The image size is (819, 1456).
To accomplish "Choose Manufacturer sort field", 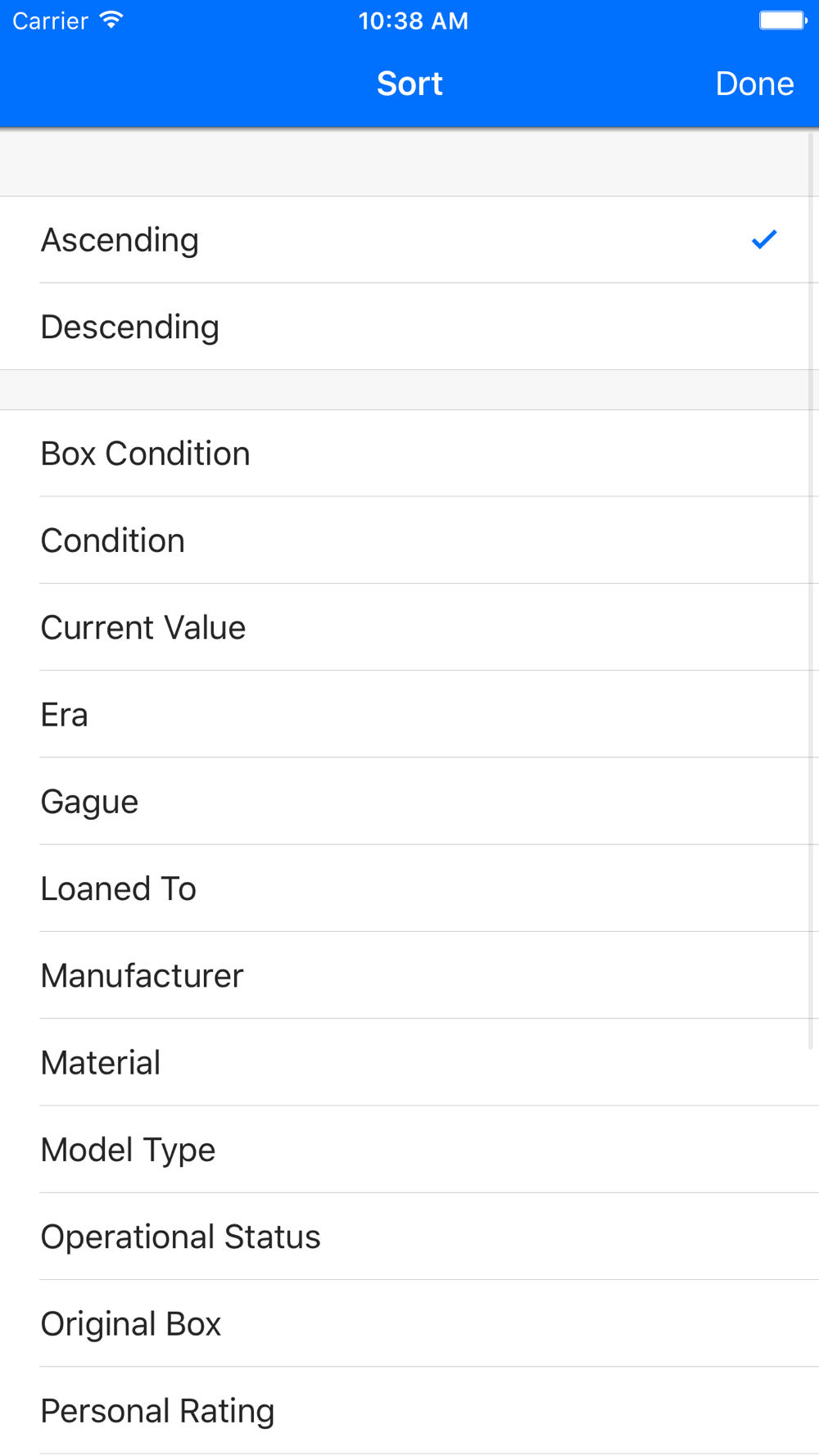I will click(x=409, y=975).
